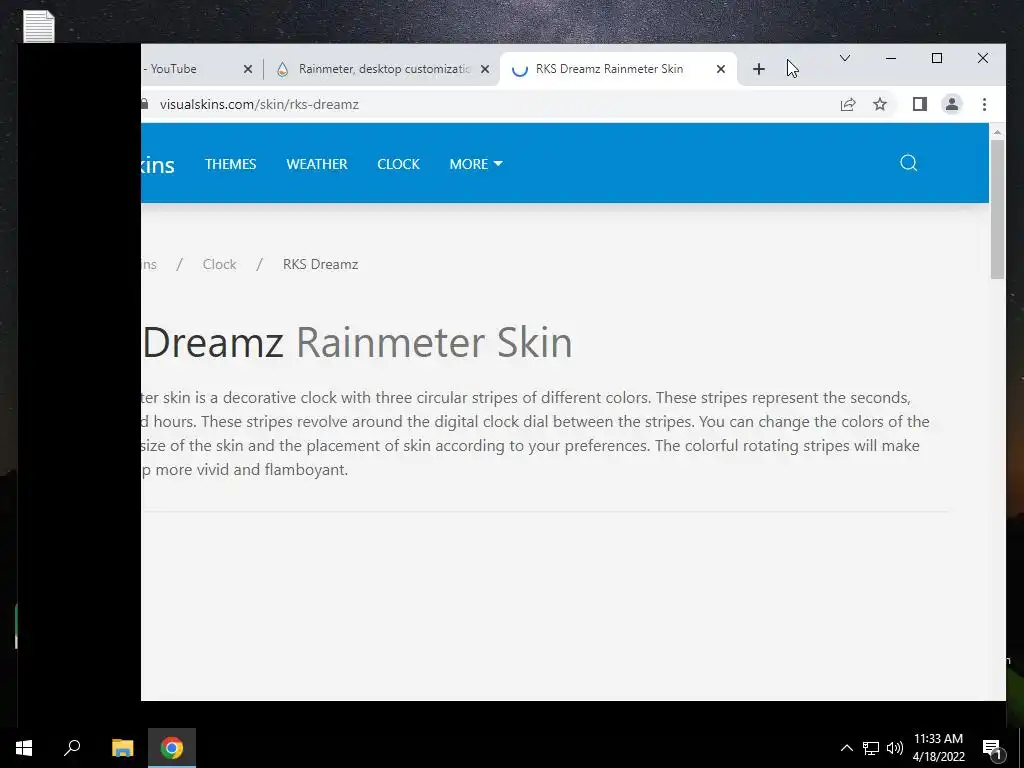1024x768 pixels.
Task: Open the Chrome three-dot menu
Action: (x=984, y=104)
